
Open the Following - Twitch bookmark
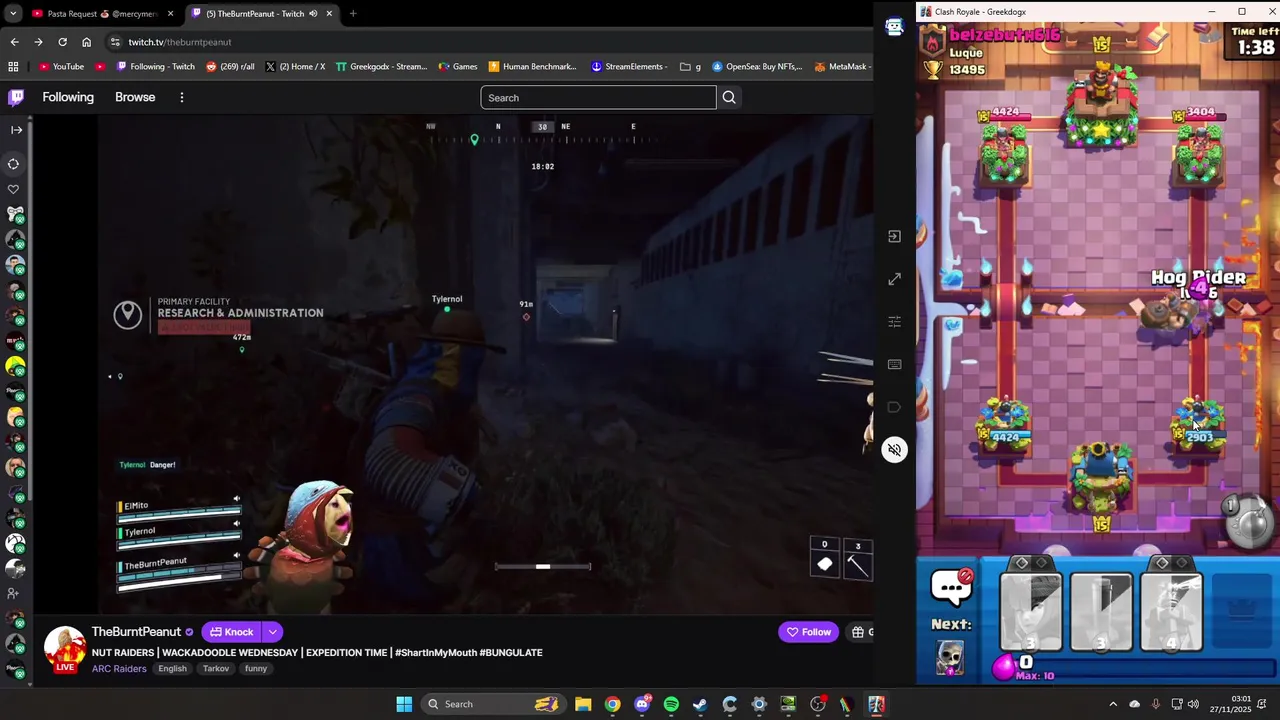155,67
